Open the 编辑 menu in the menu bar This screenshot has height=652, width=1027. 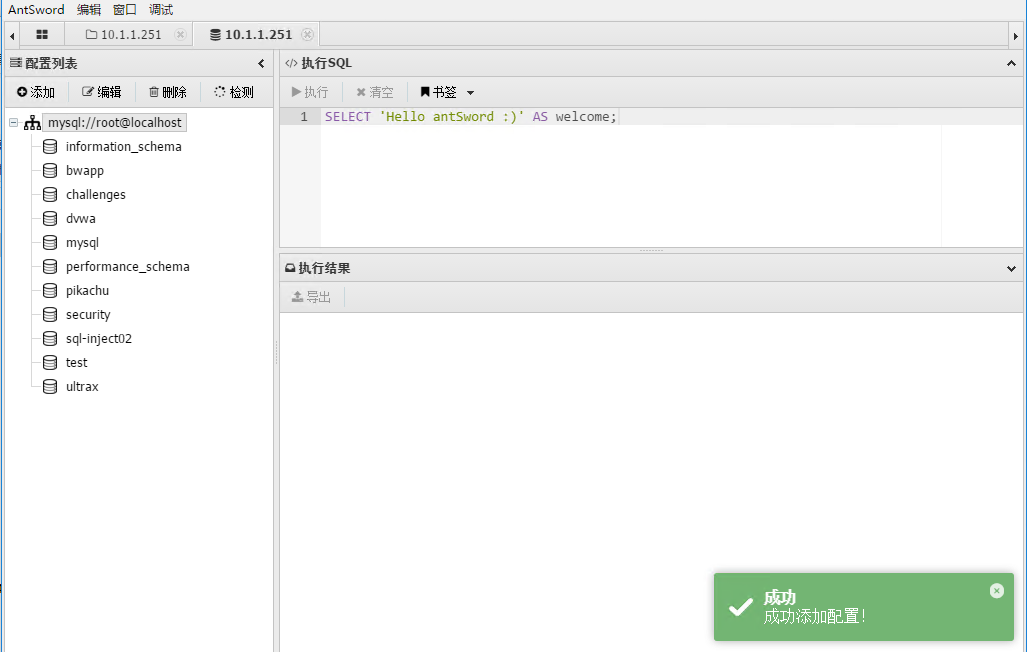89,10
